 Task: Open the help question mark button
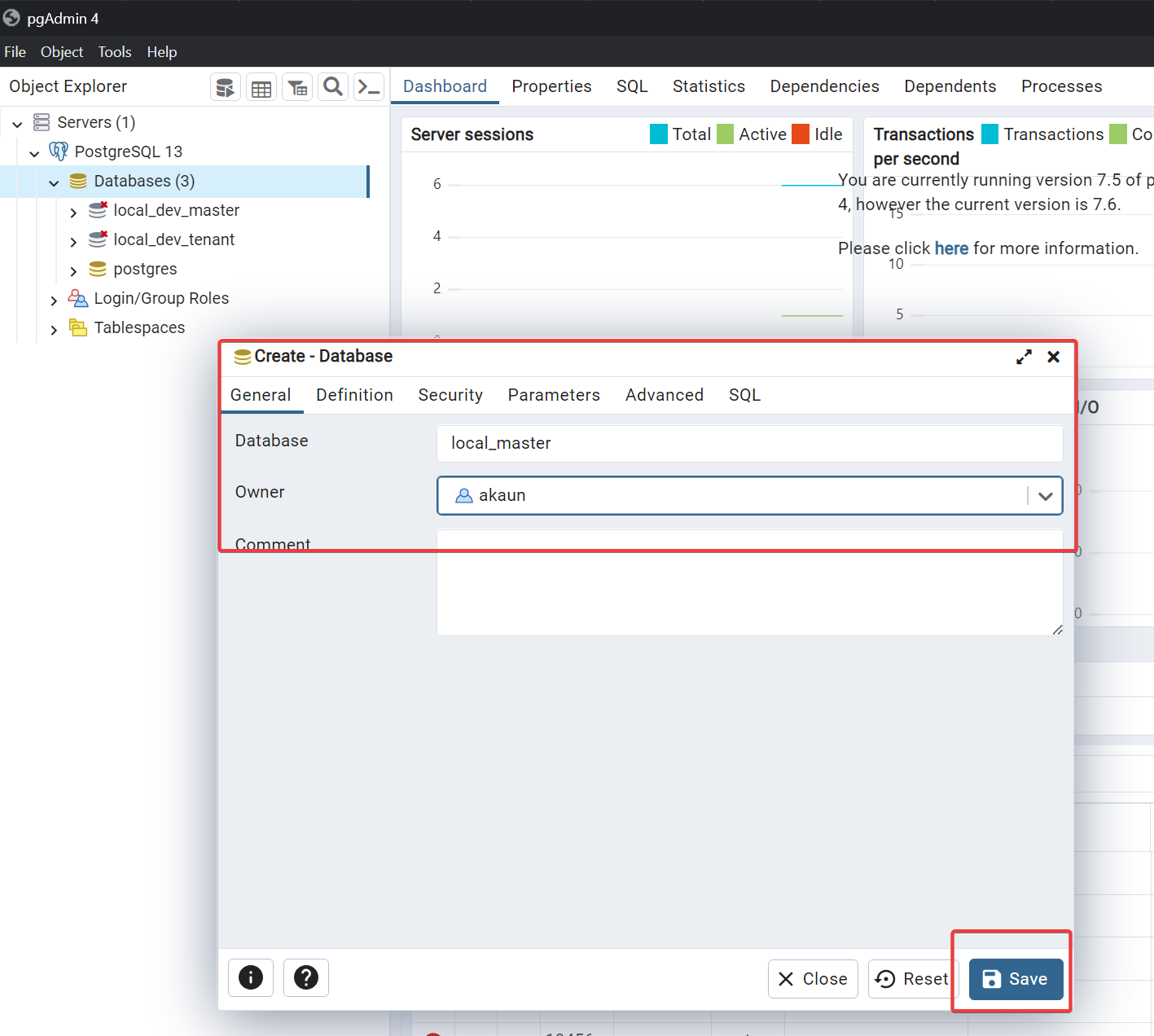coord(306,977)
